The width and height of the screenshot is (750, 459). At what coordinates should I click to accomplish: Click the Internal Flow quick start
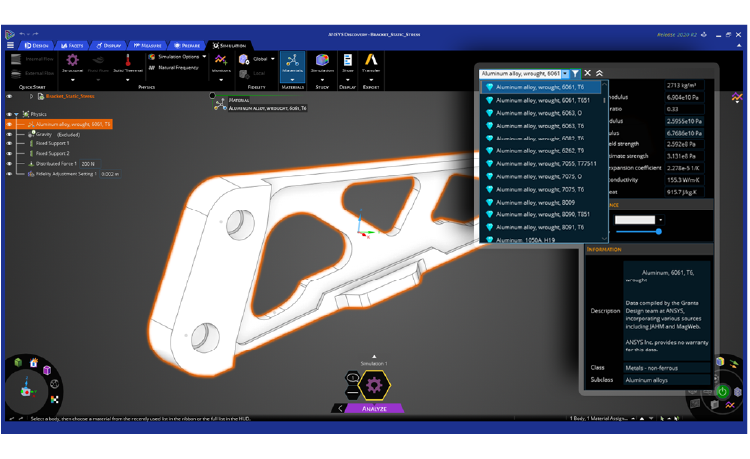[x=33, y=59]
